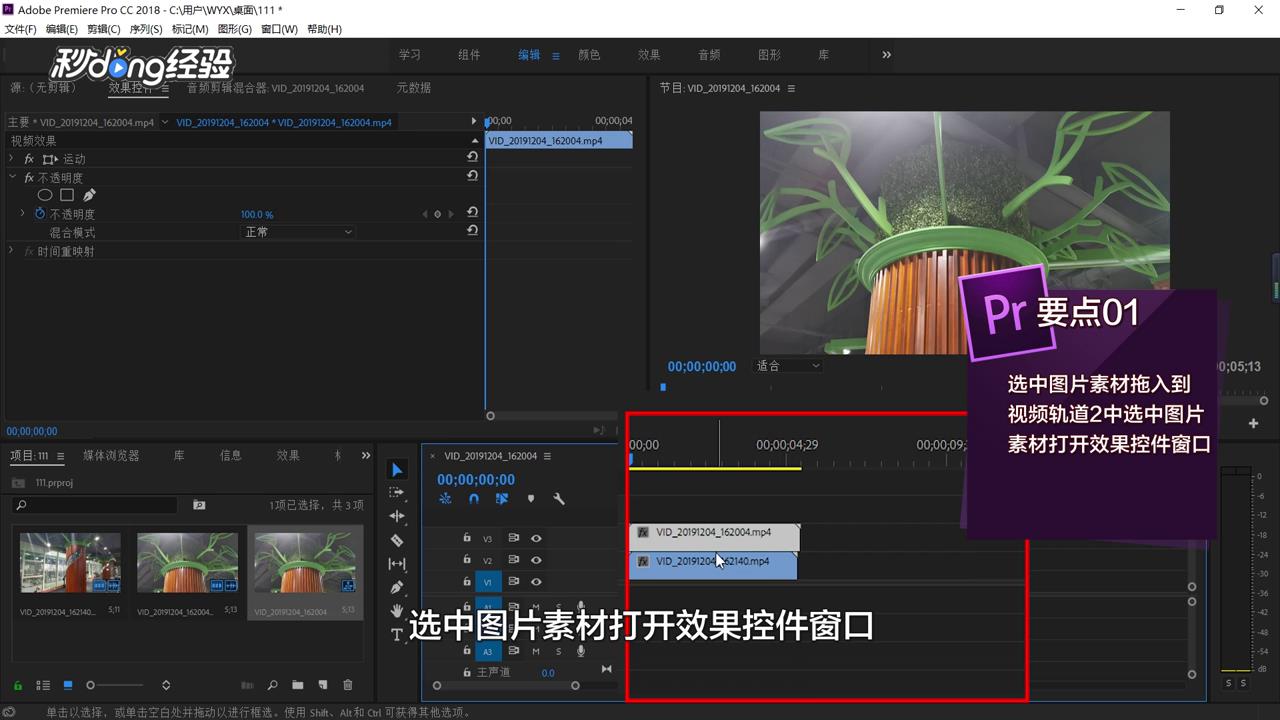
Task: Expand the 运动 effect properties
Action: [x=11, y=159]
